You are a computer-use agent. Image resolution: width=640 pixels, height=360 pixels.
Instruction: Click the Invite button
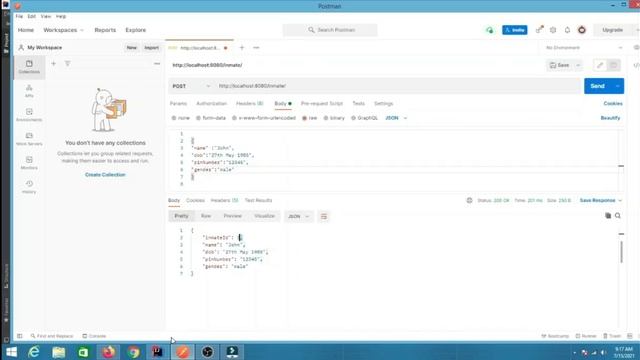514,30
